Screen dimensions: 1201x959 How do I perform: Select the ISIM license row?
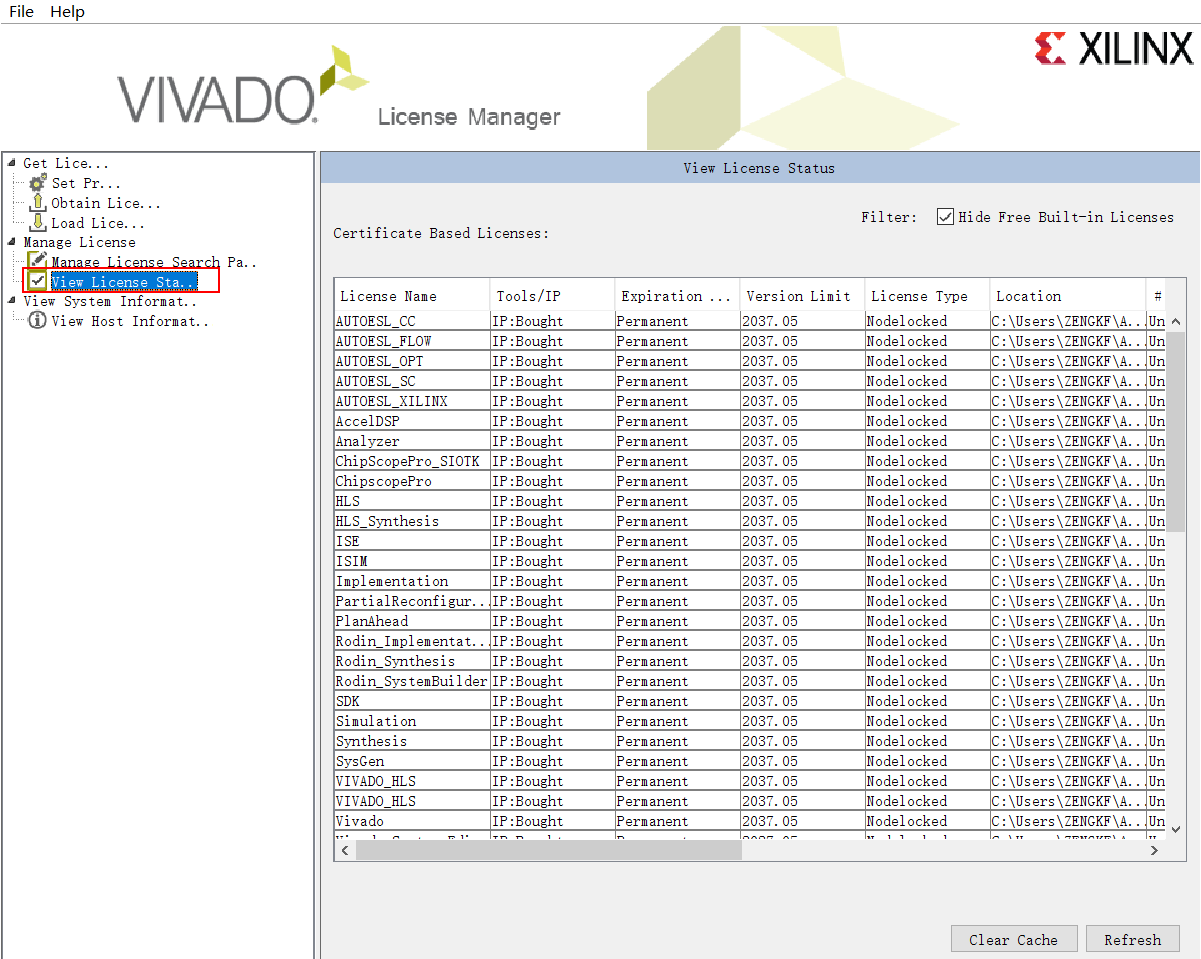pyautogui.click(x=750, y=561)
